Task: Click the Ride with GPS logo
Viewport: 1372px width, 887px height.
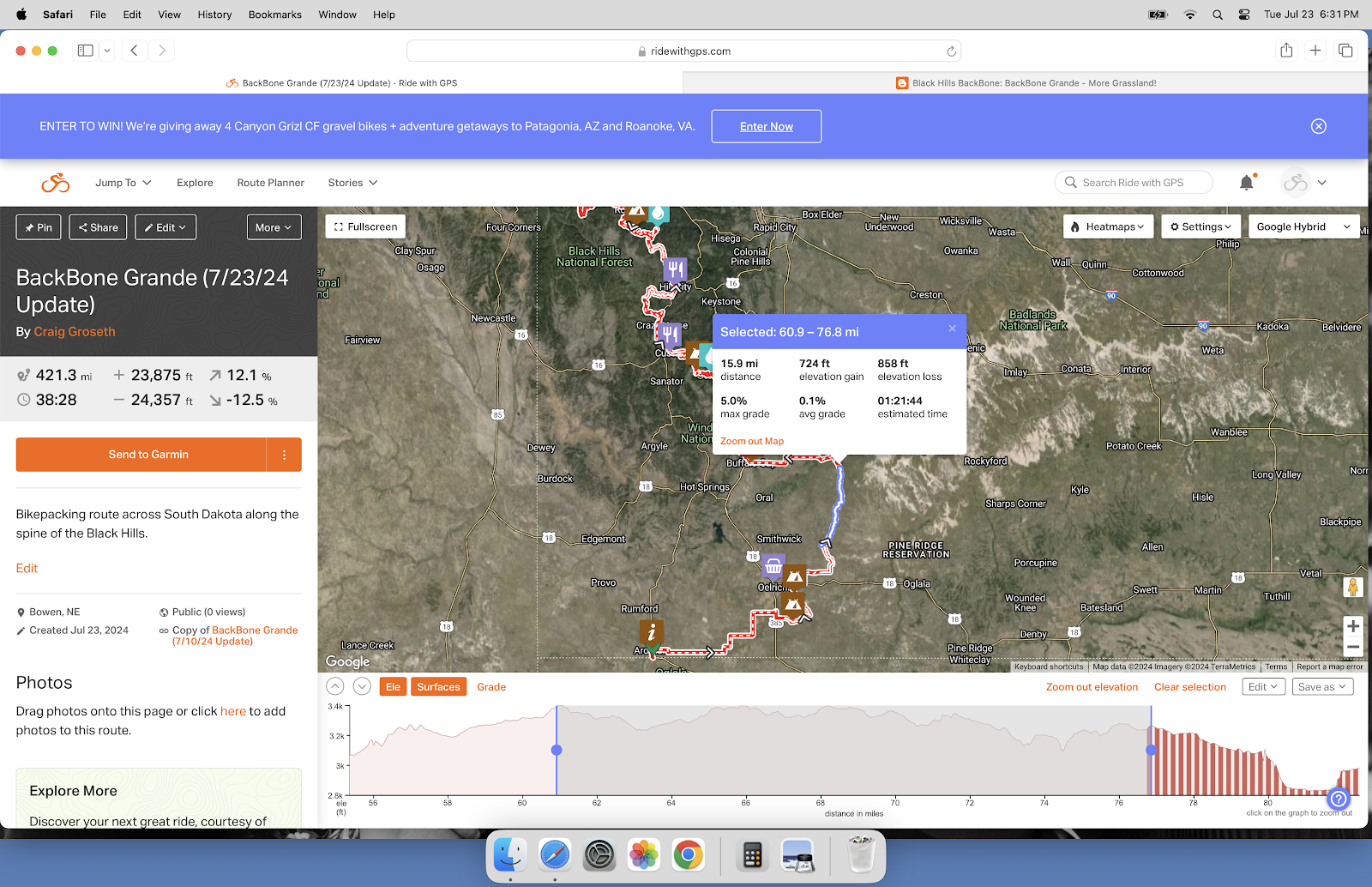Action: 56,183
